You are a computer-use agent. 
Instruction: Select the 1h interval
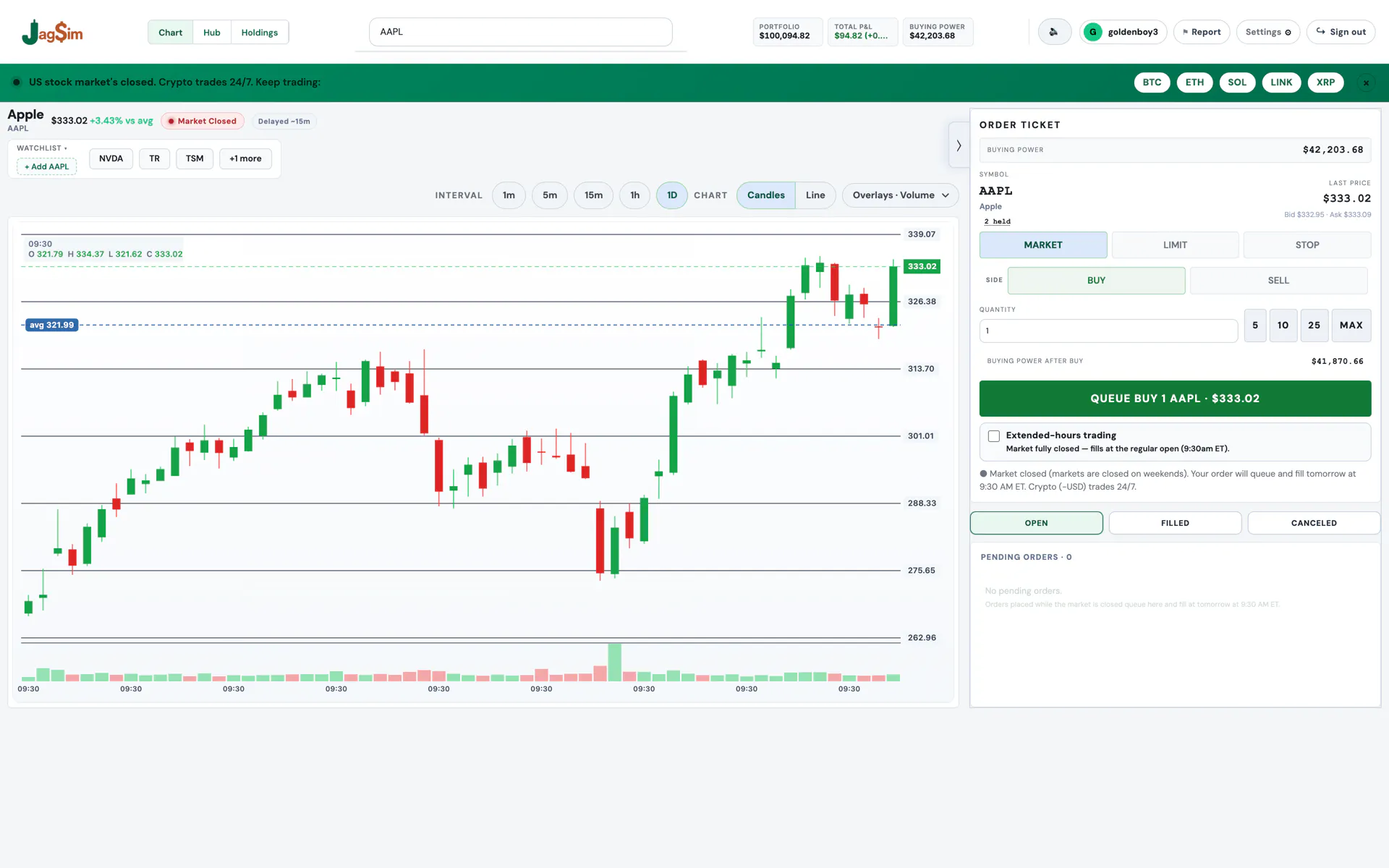(x=634, y=195)
